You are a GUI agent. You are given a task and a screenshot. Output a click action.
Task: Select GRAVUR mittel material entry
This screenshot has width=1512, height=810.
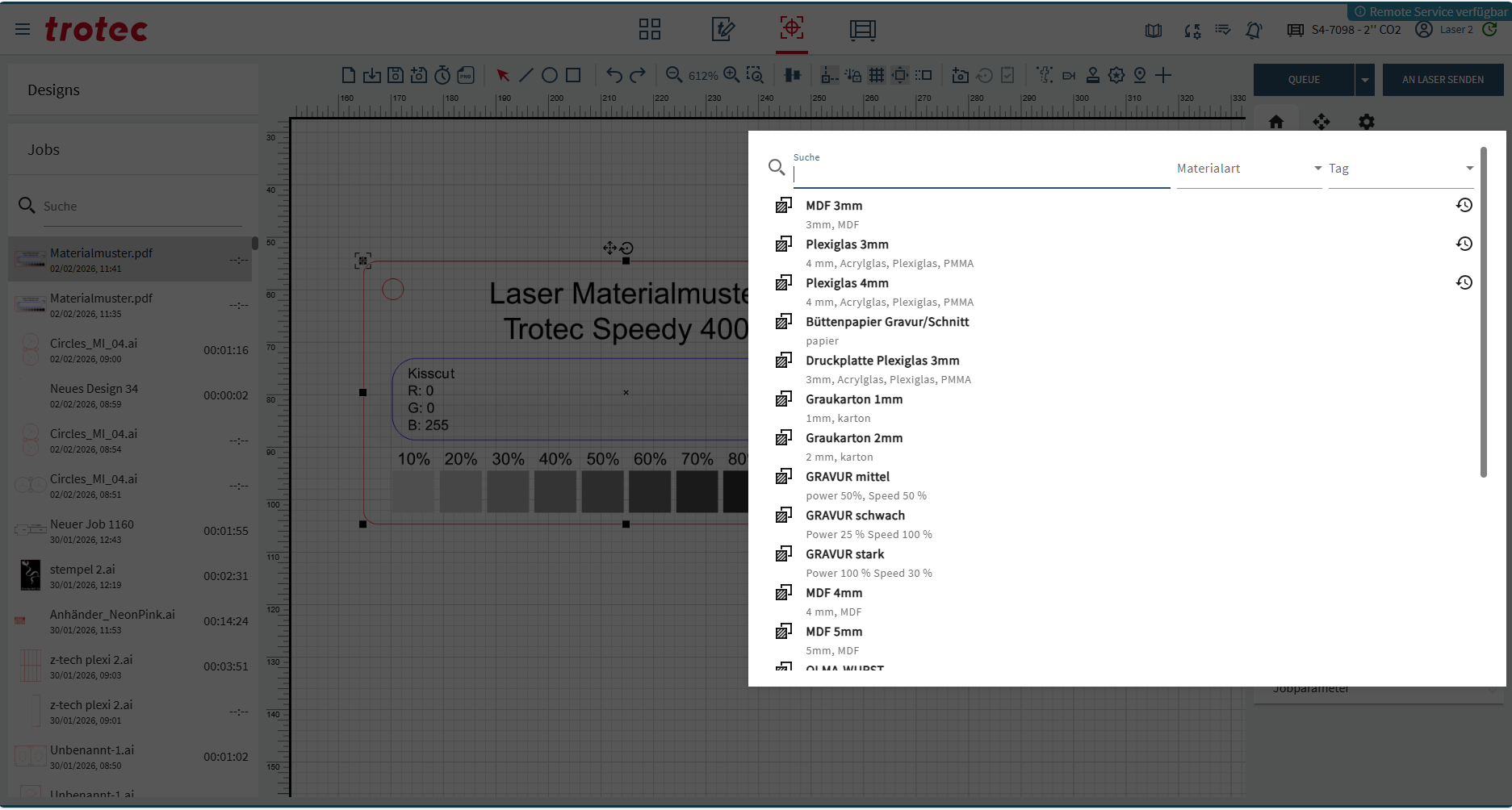click(x=847, y=477)
